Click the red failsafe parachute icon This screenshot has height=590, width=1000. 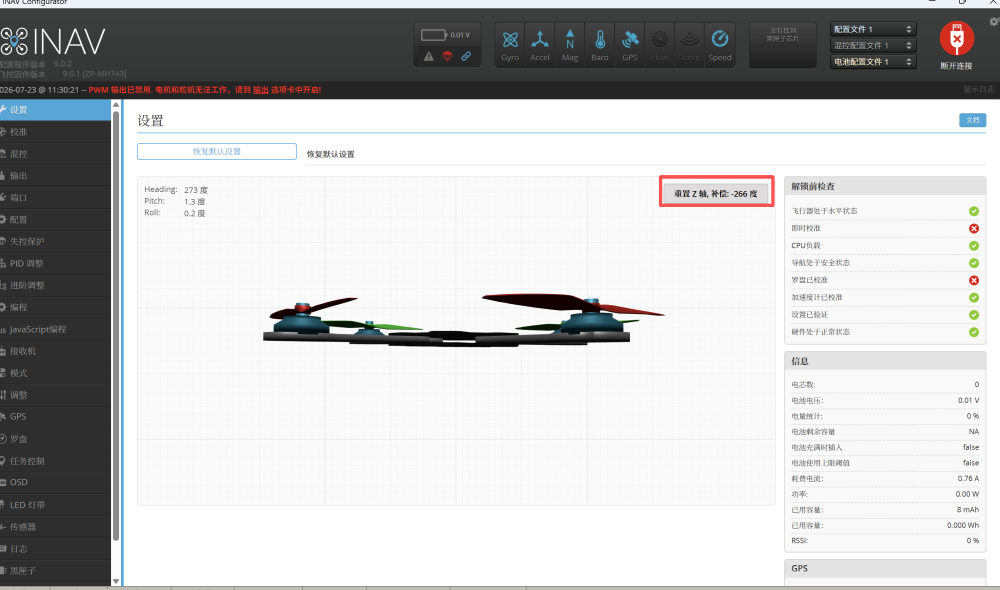coord(448,56)
